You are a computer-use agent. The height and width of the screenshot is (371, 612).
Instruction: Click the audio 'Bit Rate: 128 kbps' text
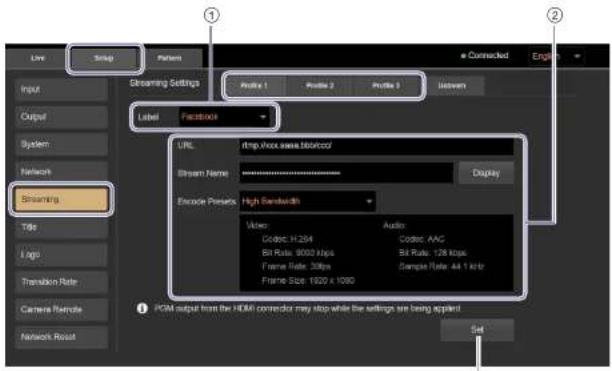pos(432,253)
